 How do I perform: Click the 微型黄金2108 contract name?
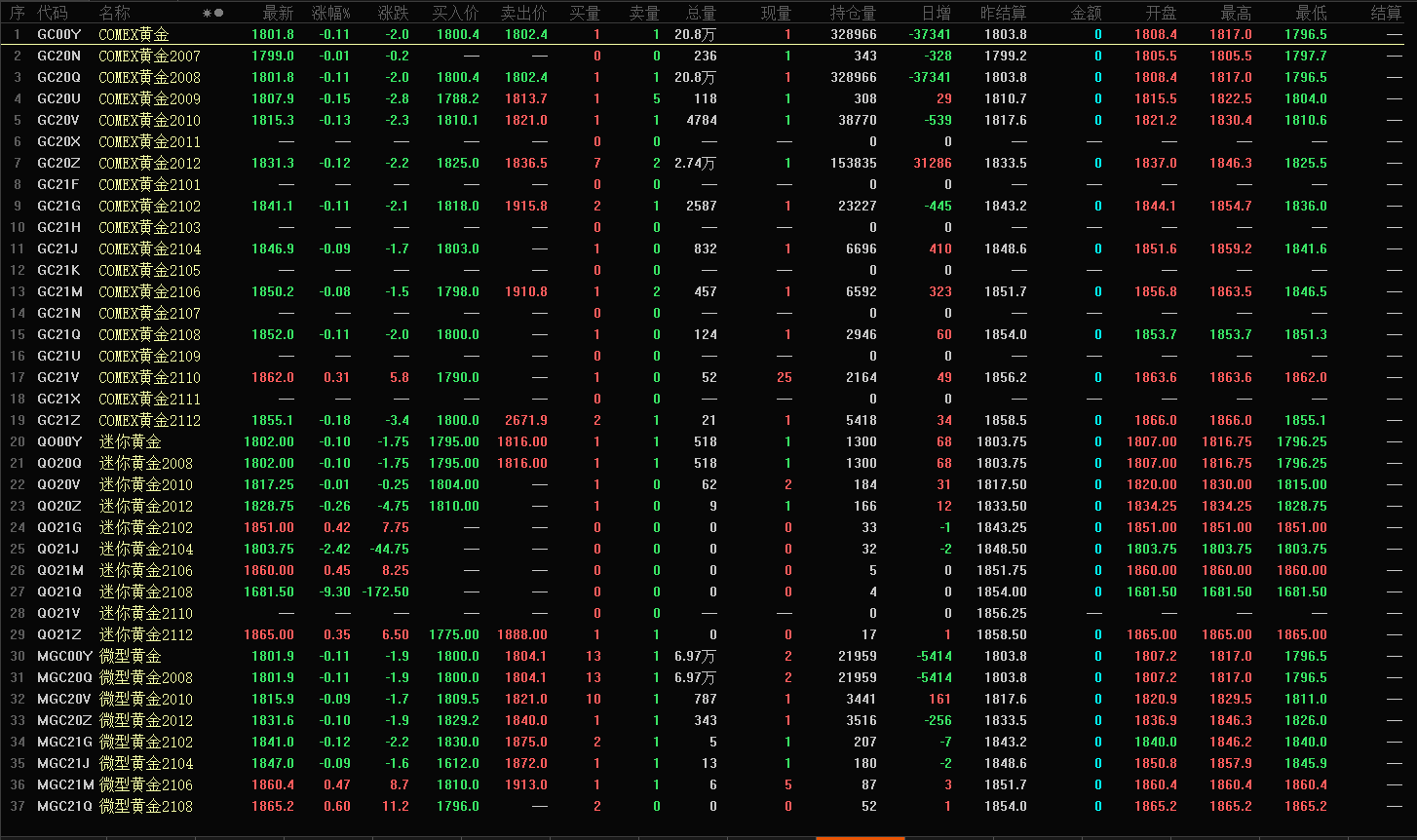click(146, 806)
